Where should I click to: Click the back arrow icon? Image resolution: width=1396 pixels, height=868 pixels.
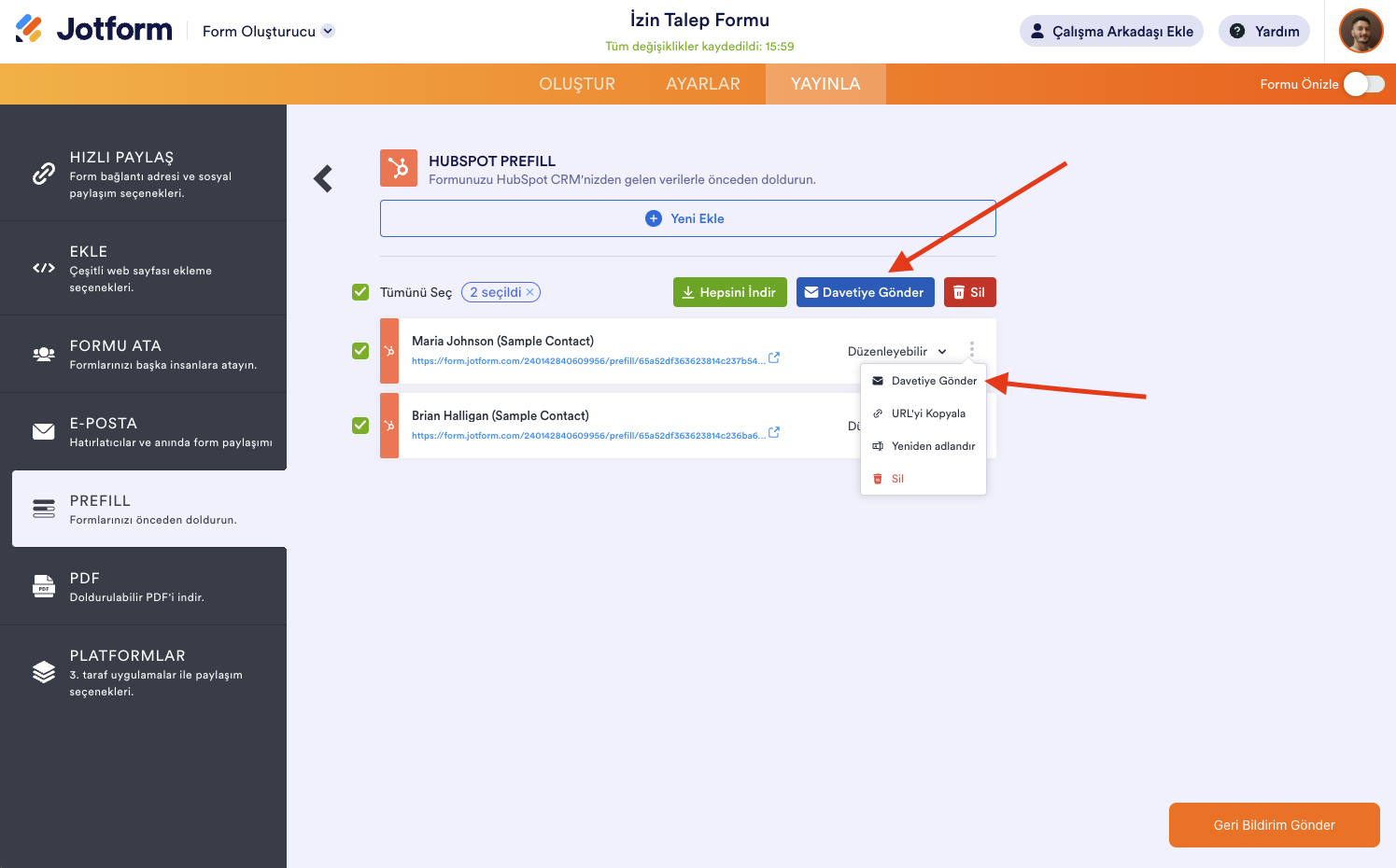pyautogui.click(x=323, y=178)
